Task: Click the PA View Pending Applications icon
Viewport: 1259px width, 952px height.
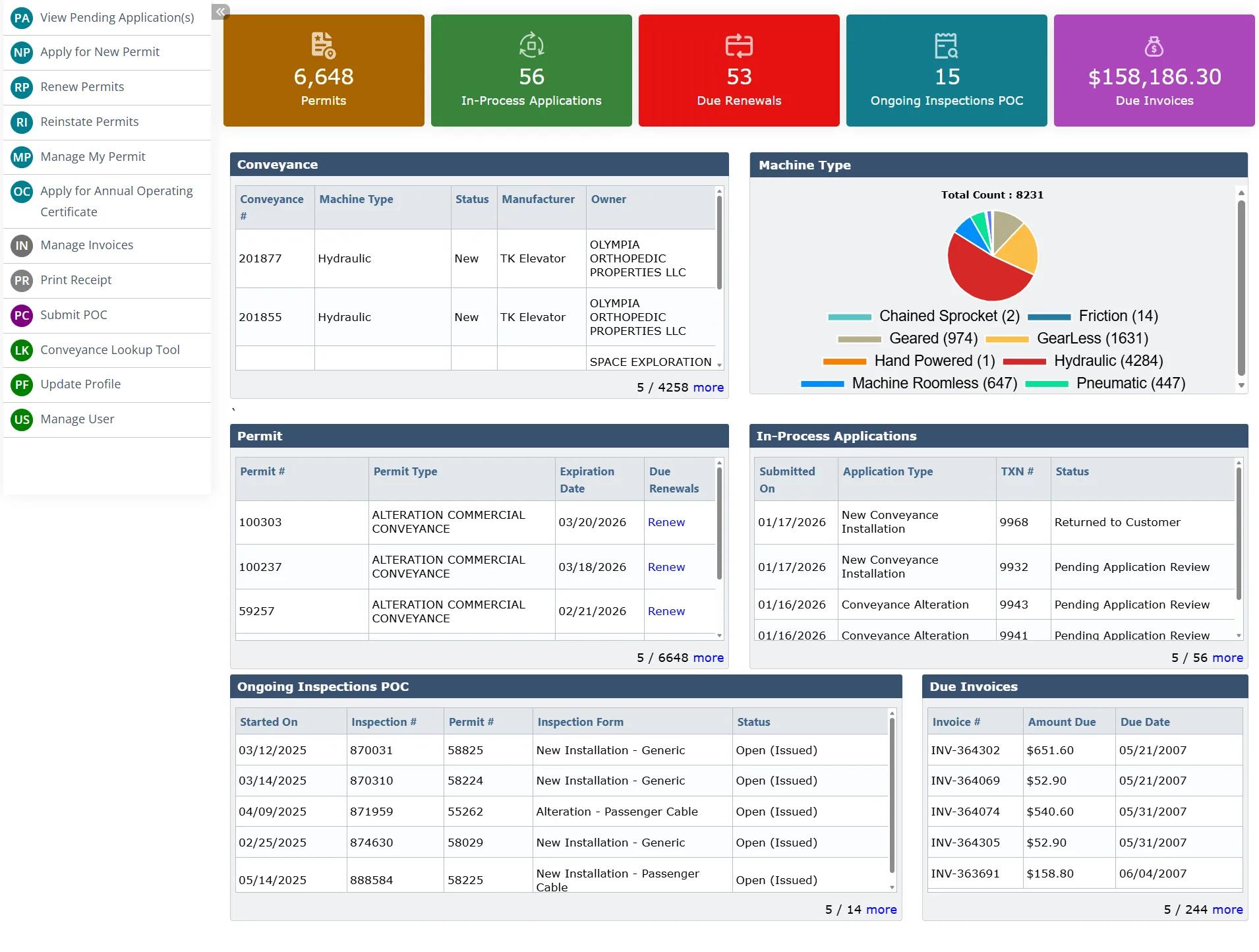Action: (x=22, y=18)
